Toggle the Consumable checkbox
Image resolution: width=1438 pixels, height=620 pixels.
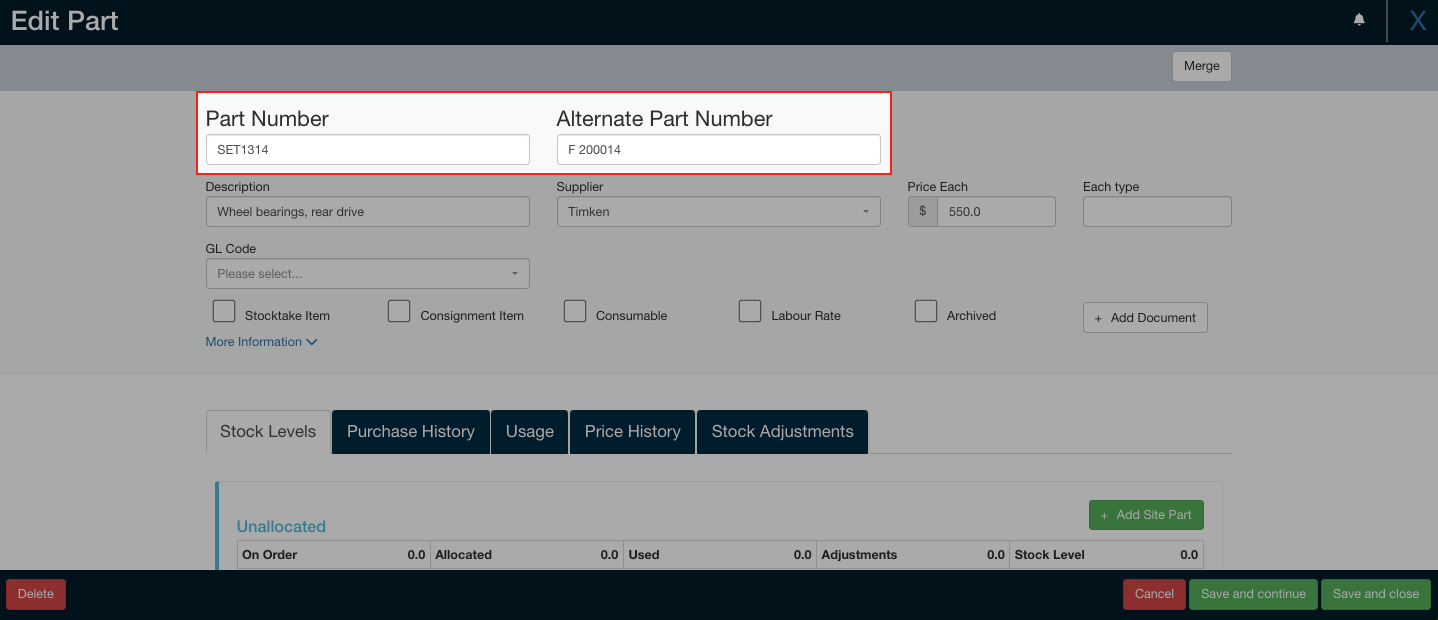tap(575, 311)
